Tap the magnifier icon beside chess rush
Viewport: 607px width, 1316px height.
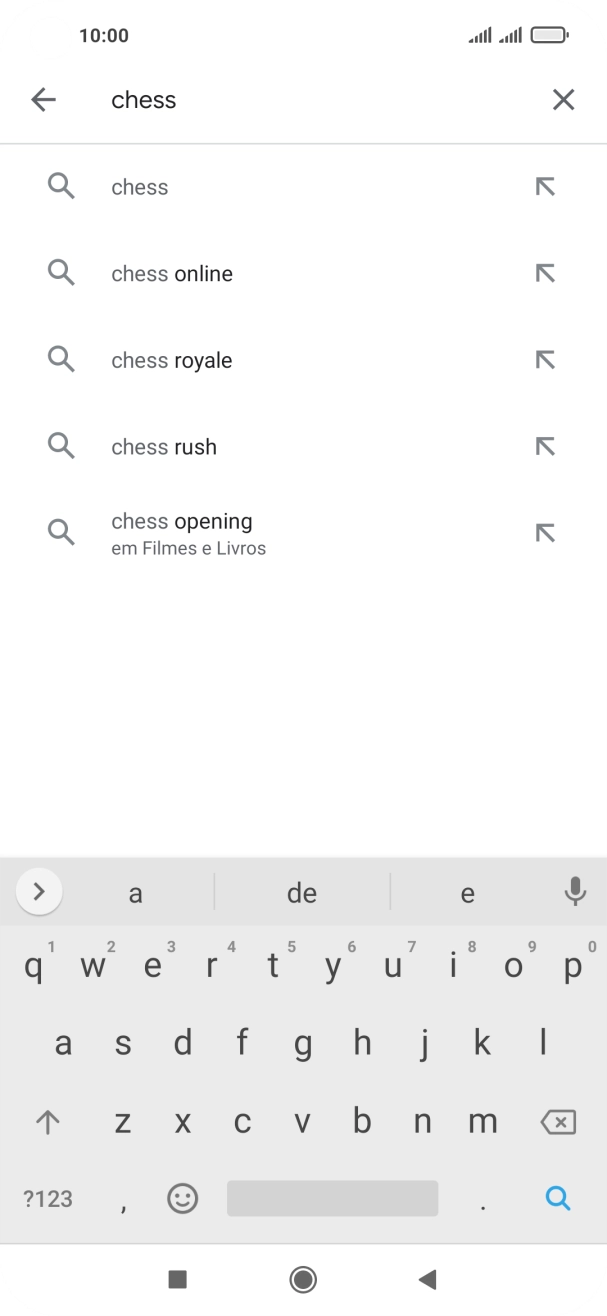(60, 446)
